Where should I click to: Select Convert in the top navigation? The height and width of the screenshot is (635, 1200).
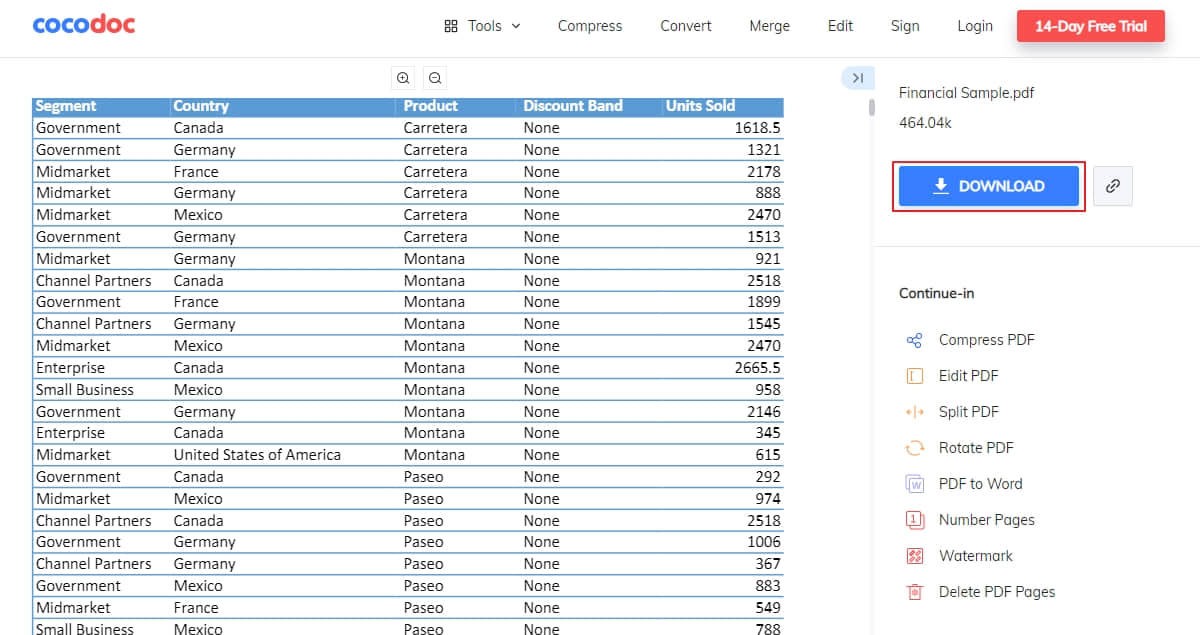click(x=685, y=26)
